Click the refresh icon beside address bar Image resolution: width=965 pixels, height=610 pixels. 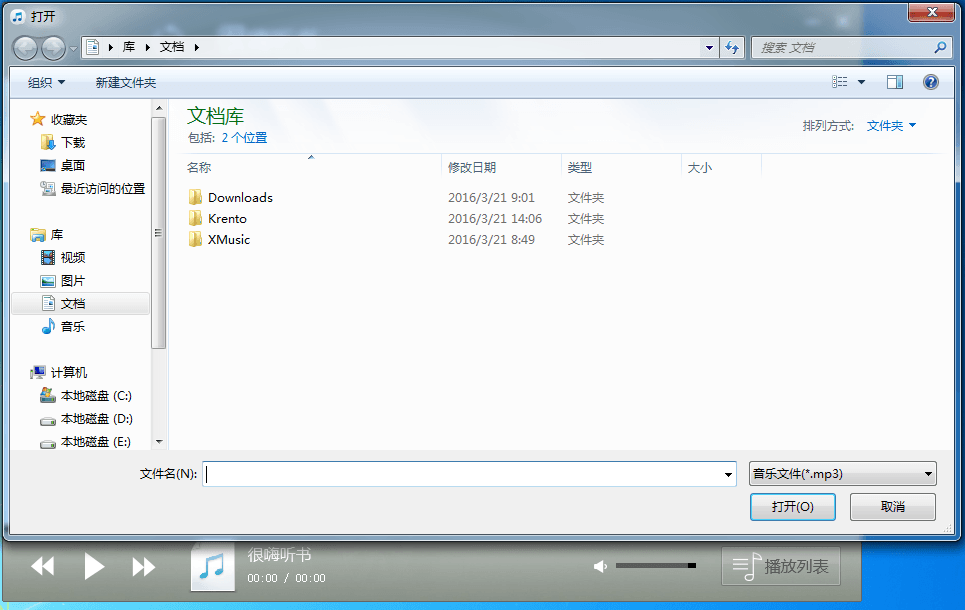tap(732, 47)
